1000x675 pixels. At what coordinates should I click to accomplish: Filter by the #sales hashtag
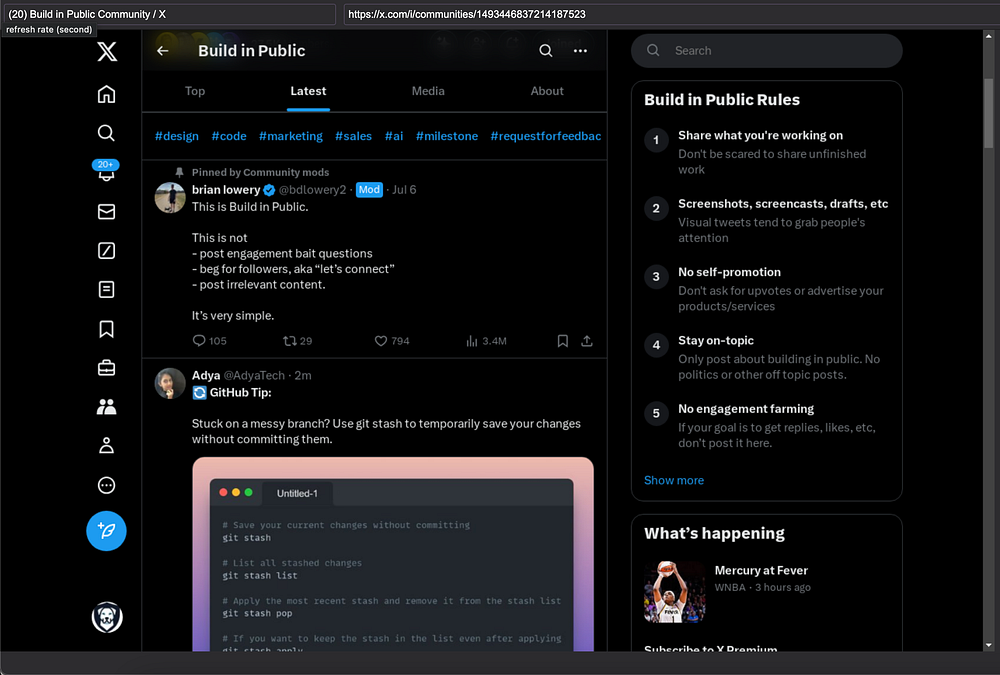pyautogui.click(x=353, y=136)
